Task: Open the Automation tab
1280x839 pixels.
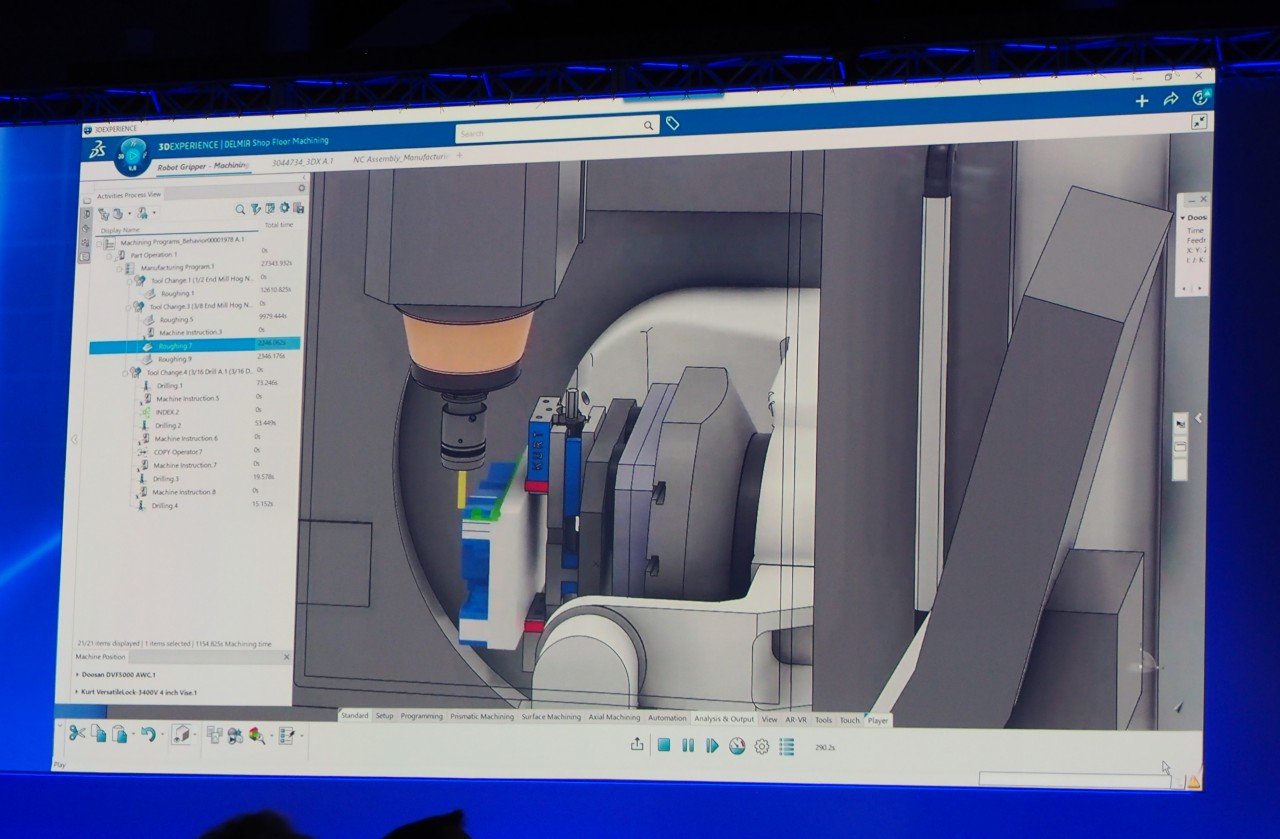Action: tap(667, 718)
